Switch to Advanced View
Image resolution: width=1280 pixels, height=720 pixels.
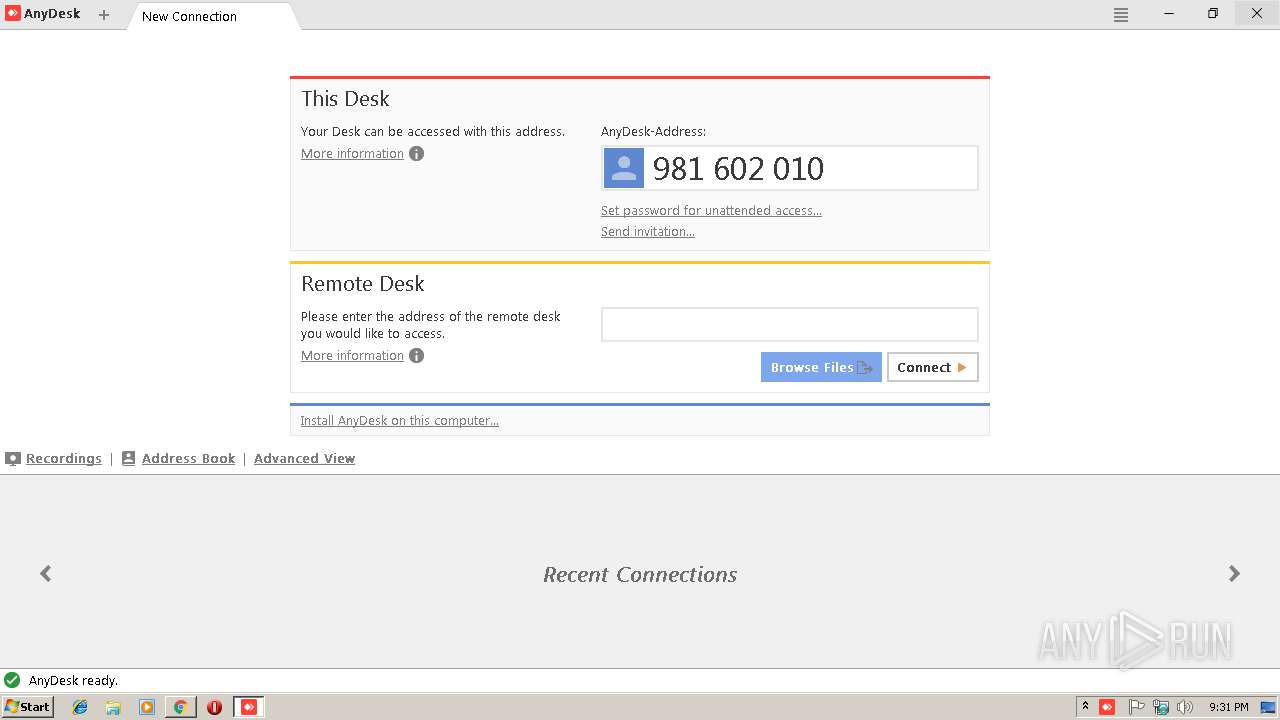pos(304,458)
